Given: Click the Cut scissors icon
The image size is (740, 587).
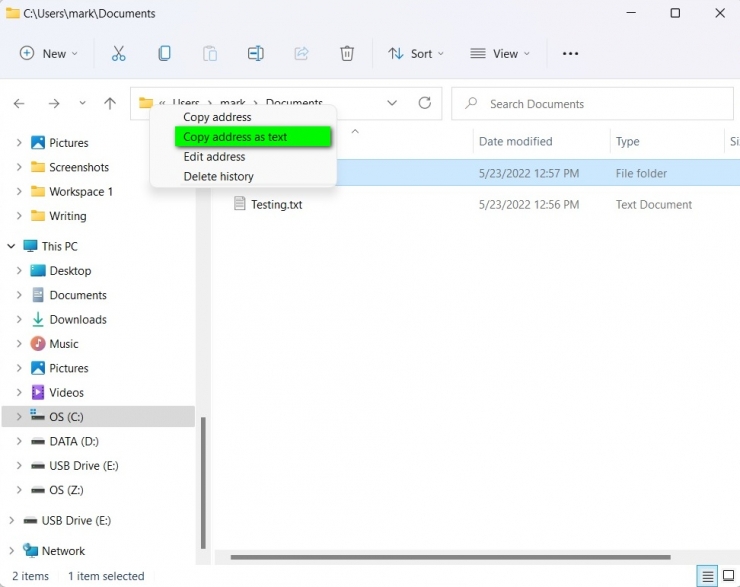Looking at the screenshot, I should tap(119, 53).
